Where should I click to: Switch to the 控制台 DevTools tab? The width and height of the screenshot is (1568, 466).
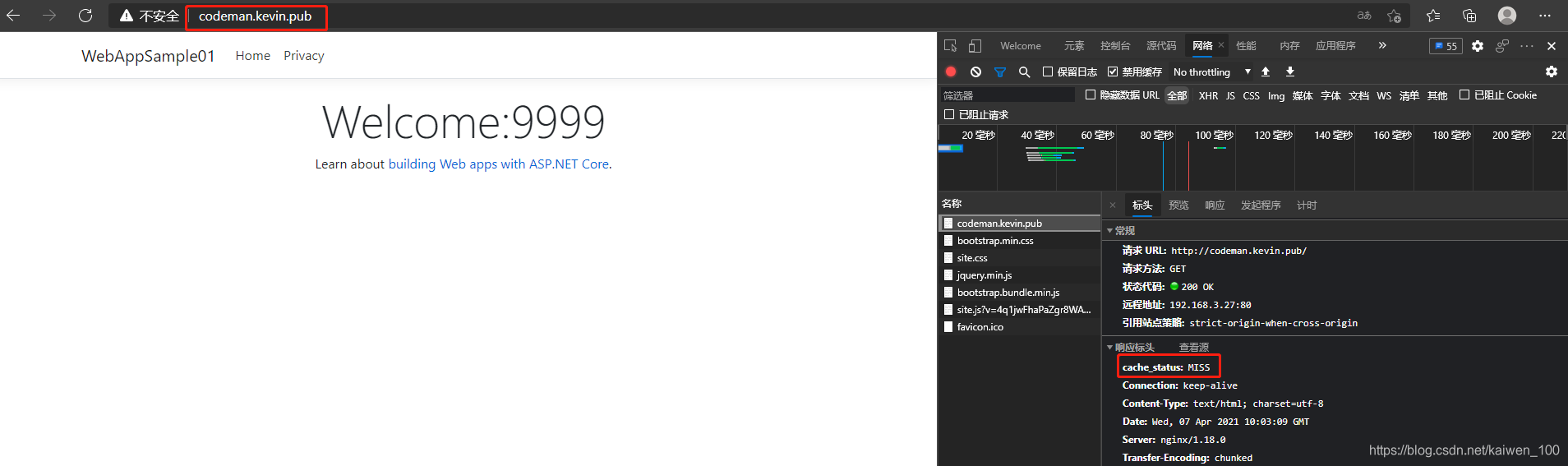tap(1115, 46)
